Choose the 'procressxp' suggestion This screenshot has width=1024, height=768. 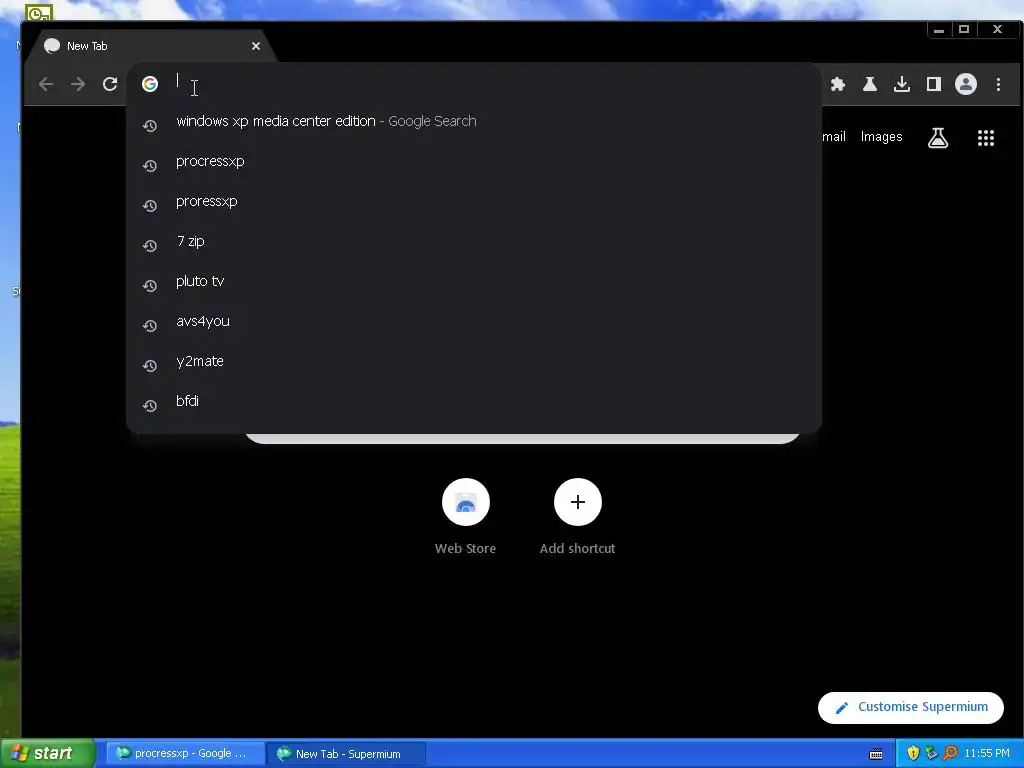[473, 161]
